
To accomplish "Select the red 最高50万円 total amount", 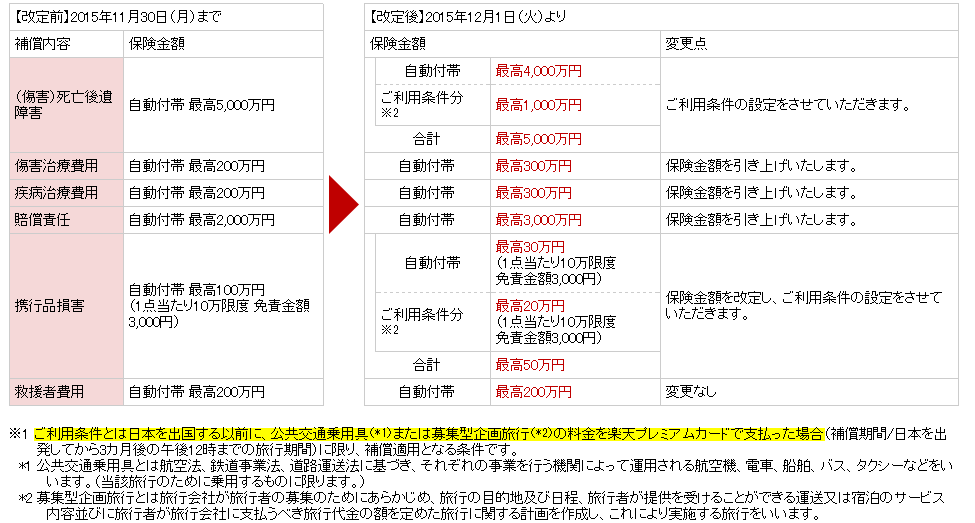I will tap(530, 365).
